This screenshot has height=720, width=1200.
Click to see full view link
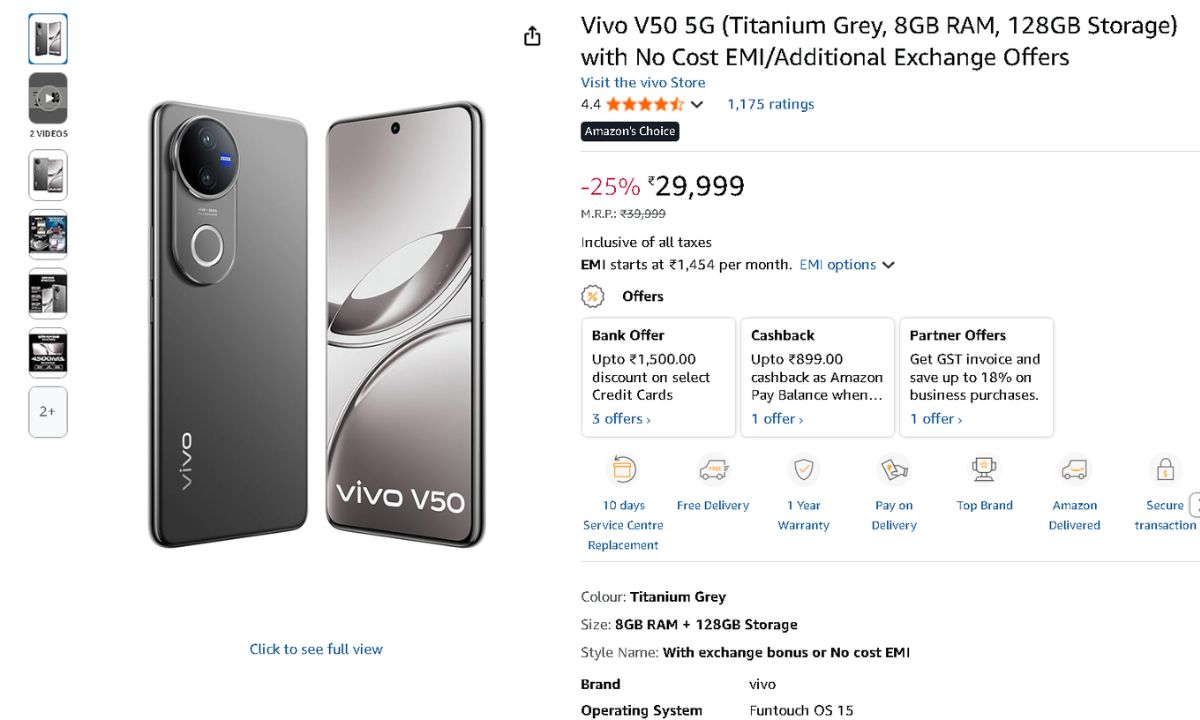[316, 649]
